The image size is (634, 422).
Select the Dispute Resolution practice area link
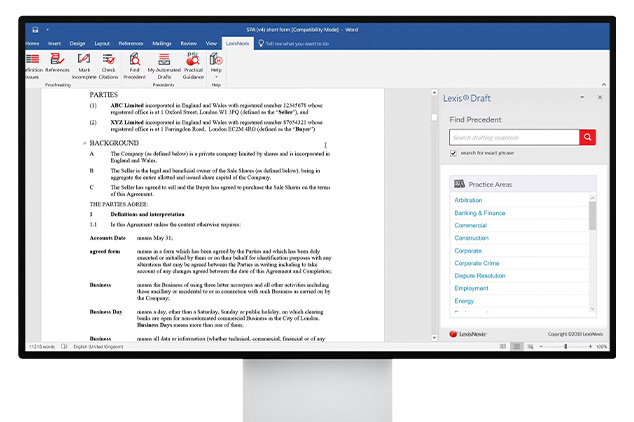[480, 276]
